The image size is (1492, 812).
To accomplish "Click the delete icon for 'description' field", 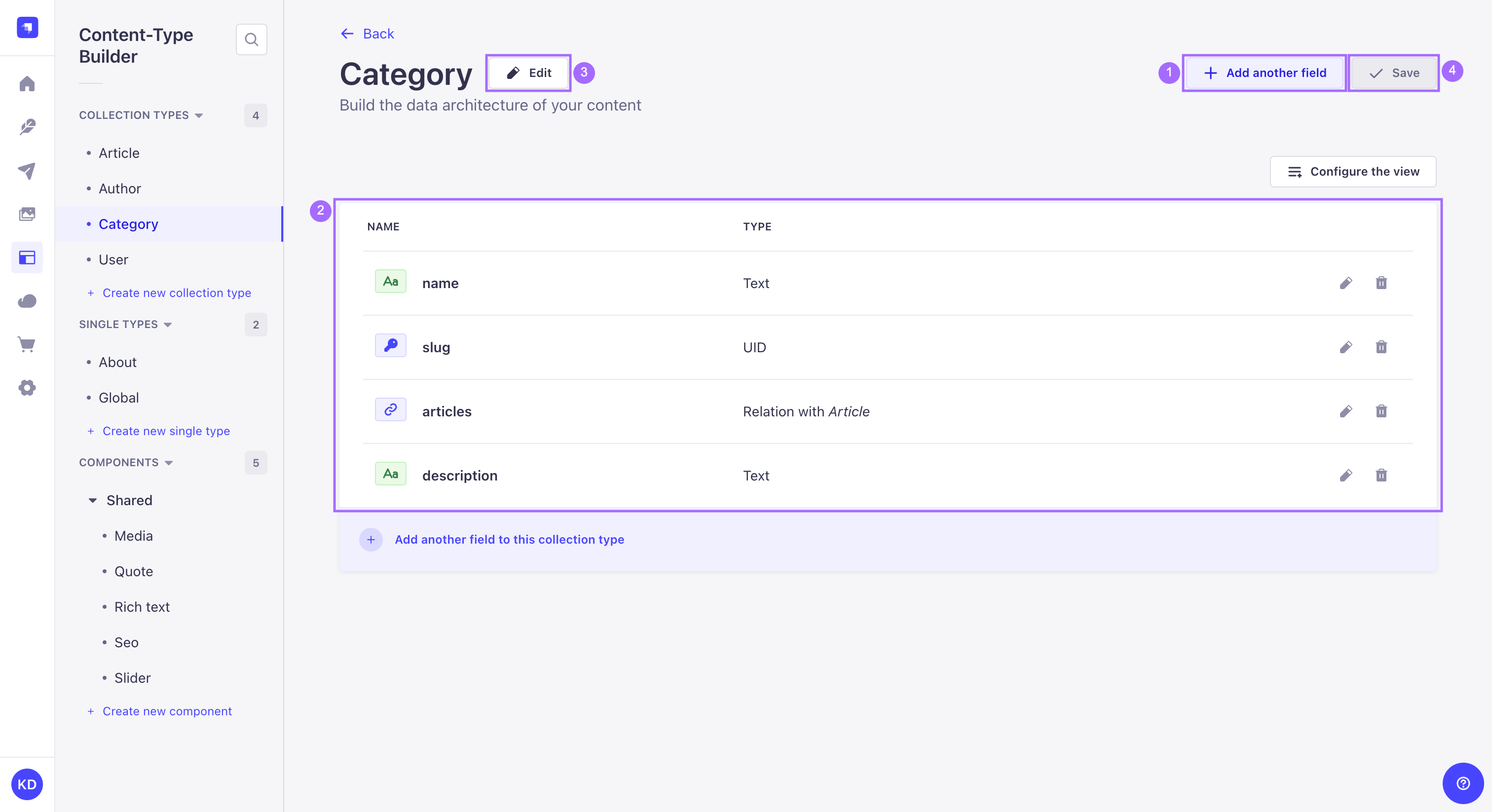I will pos(1381,475).
